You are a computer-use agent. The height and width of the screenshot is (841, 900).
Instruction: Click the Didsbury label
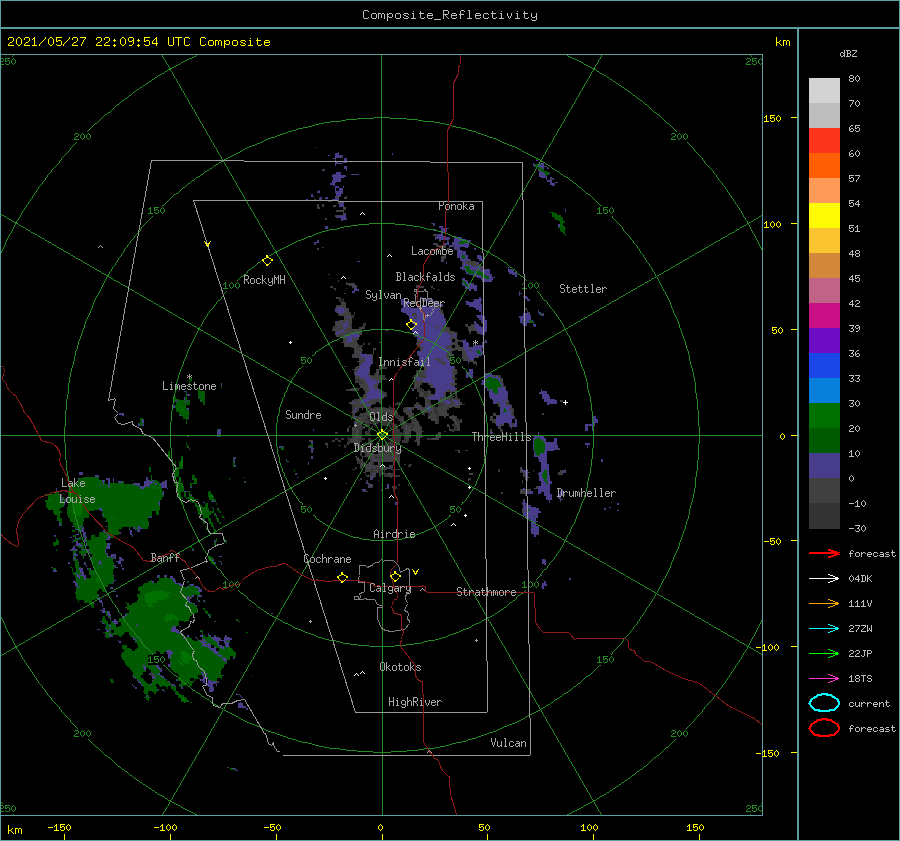378,448
